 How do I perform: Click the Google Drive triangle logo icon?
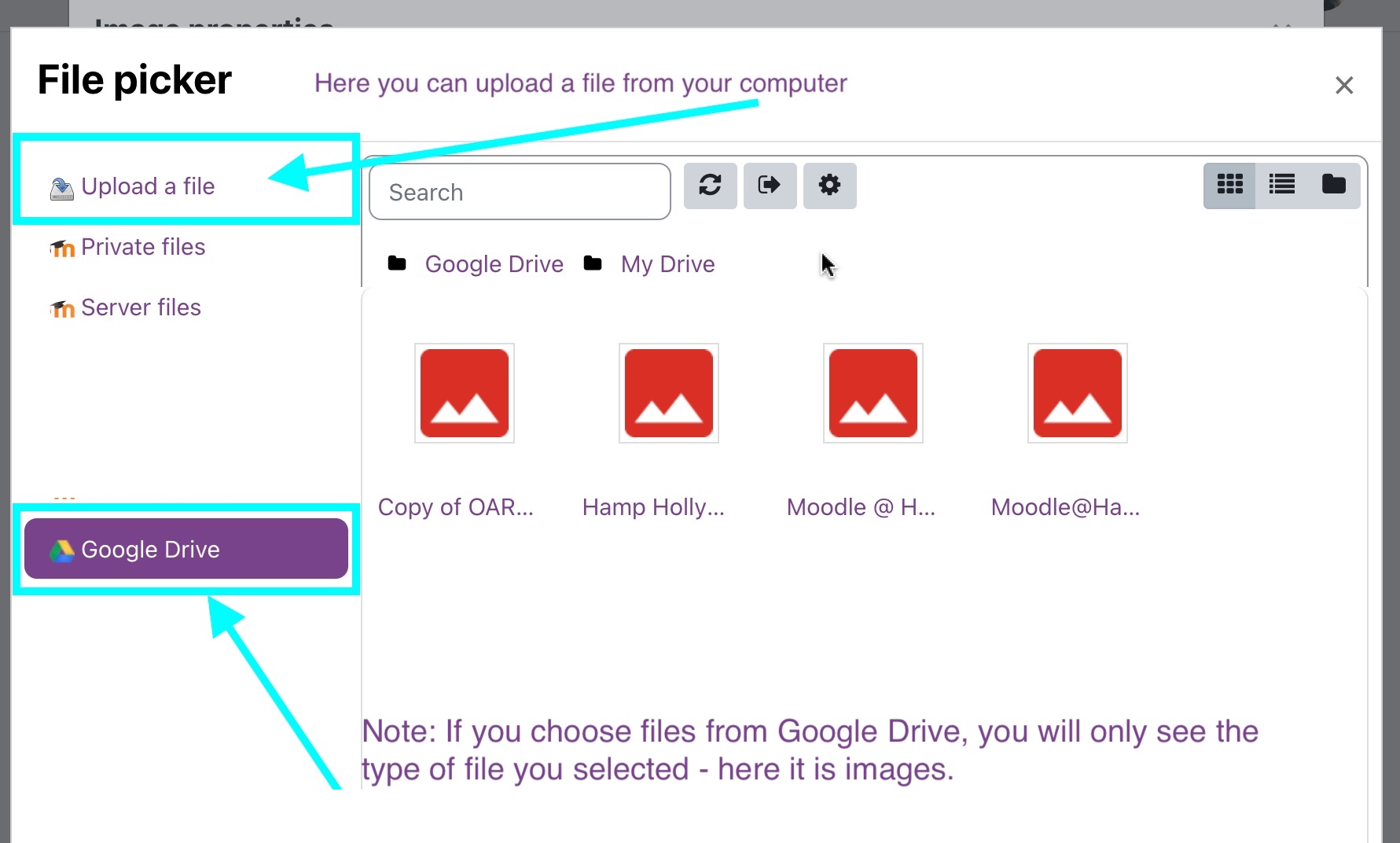click(x=62, y=550)
